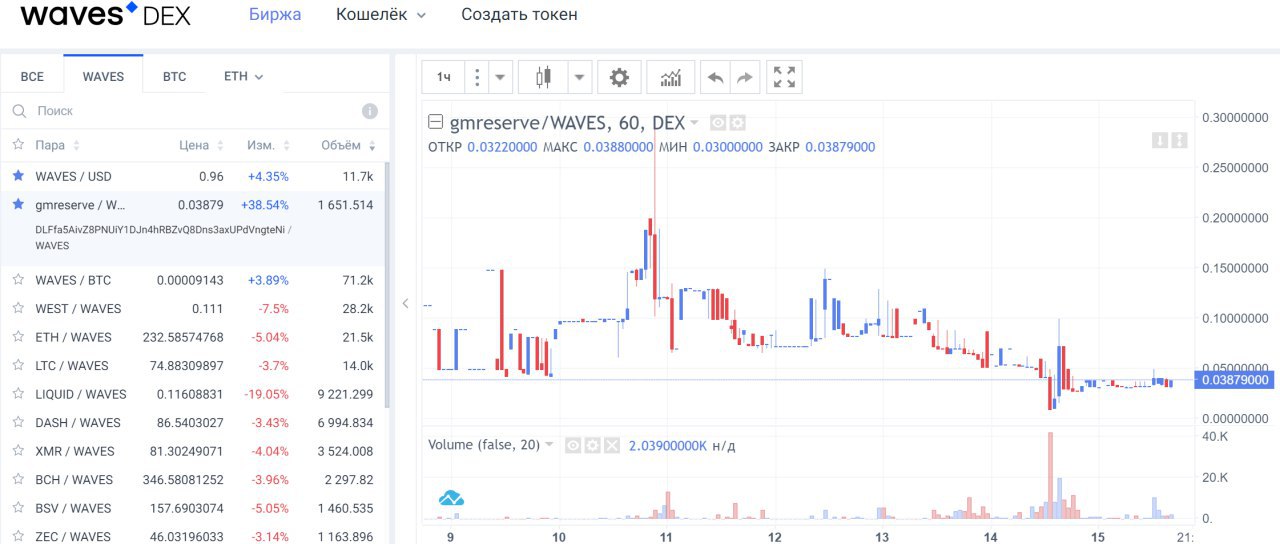
Task: Expand the Кошелёк dropdown menu
Action: click(x=381, y=15)
